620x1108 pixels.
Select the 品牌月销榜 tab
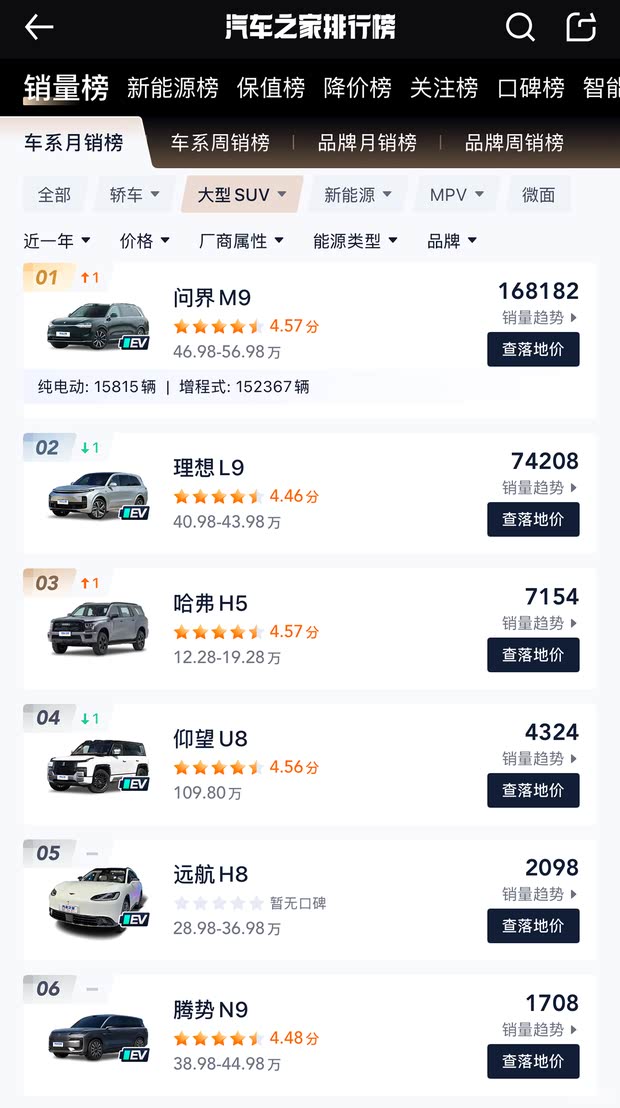click(367, 142)
